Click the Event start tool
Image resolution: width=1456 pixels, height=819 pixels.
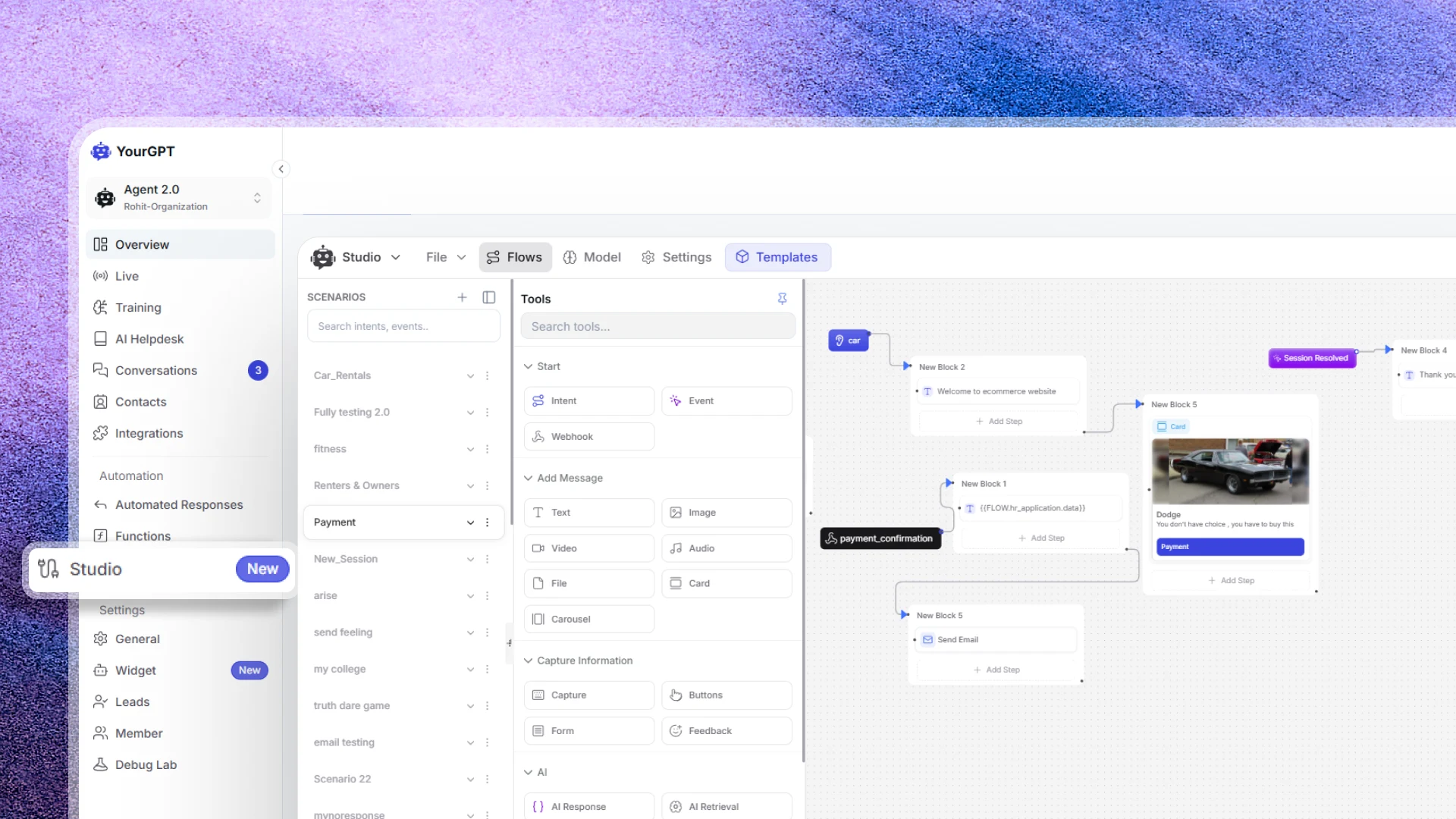pyautogui.click(x=726, y=401)
